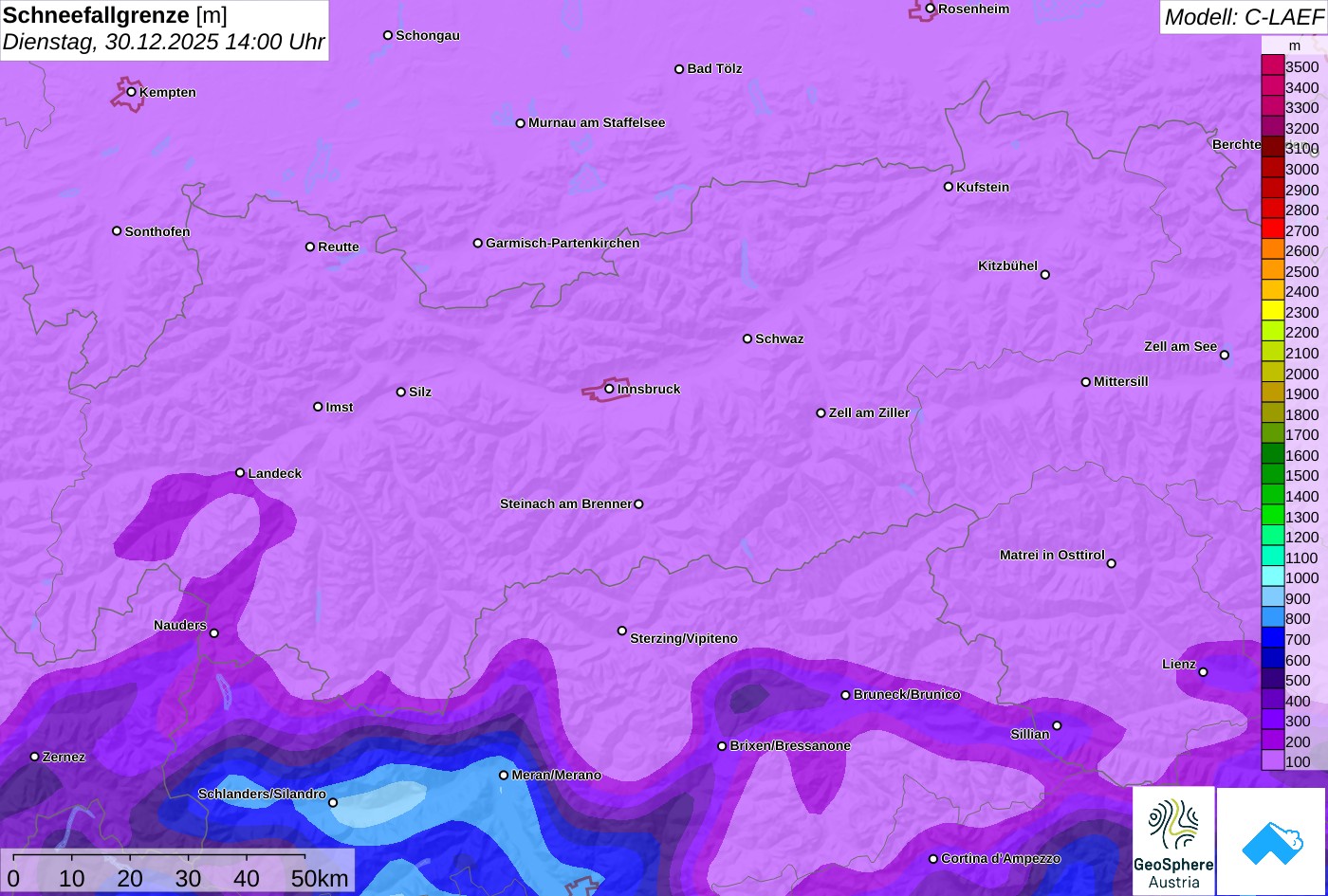The height and width of the screenshot is (896, 1328).
Task: Click the Silz marker dot
Action: (401, 392)
